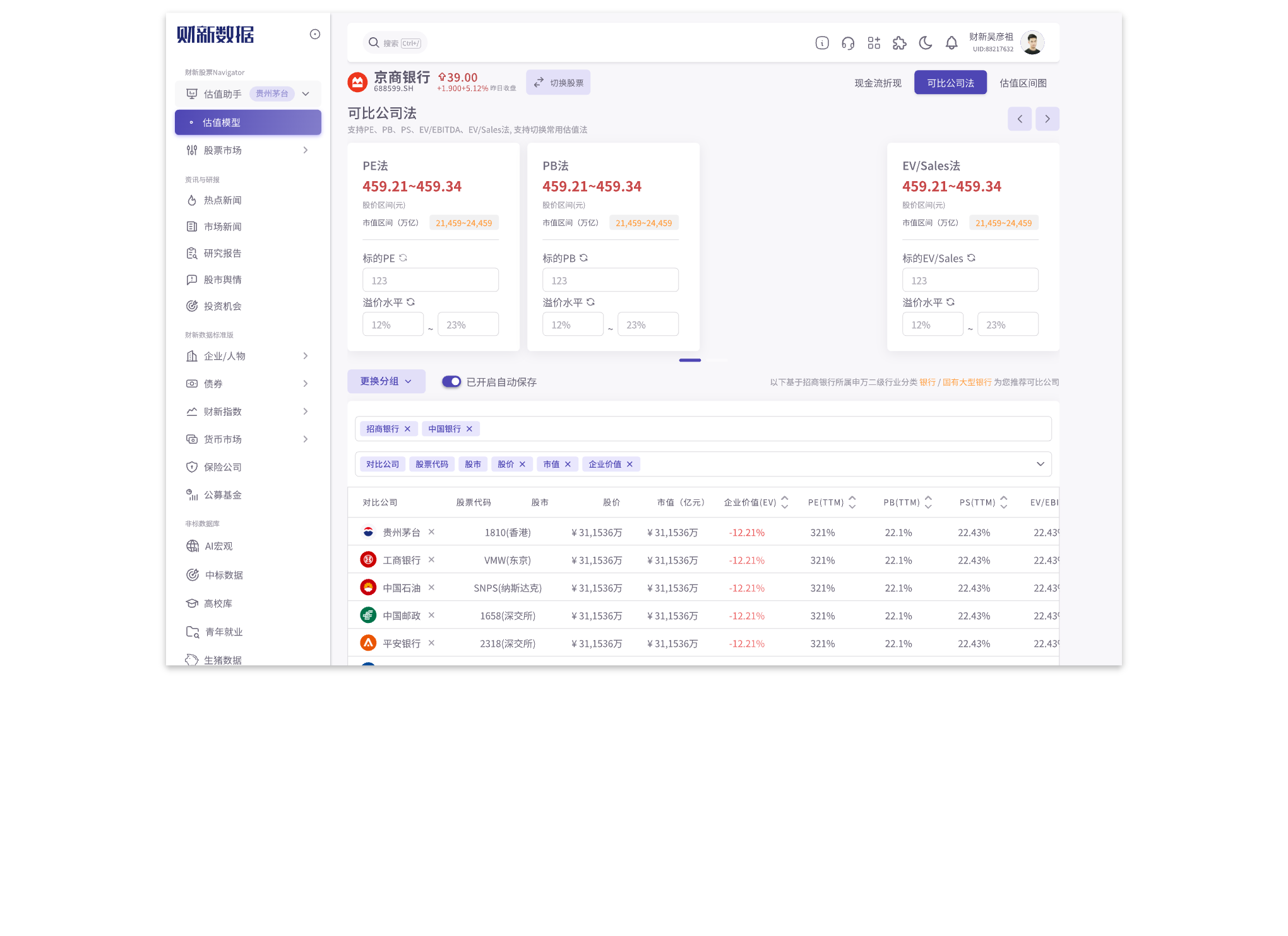Image resolution: width=1288 pixels, height=936 pixels.
Task: Click the user avatar photo
Action: click(1032, 43)
